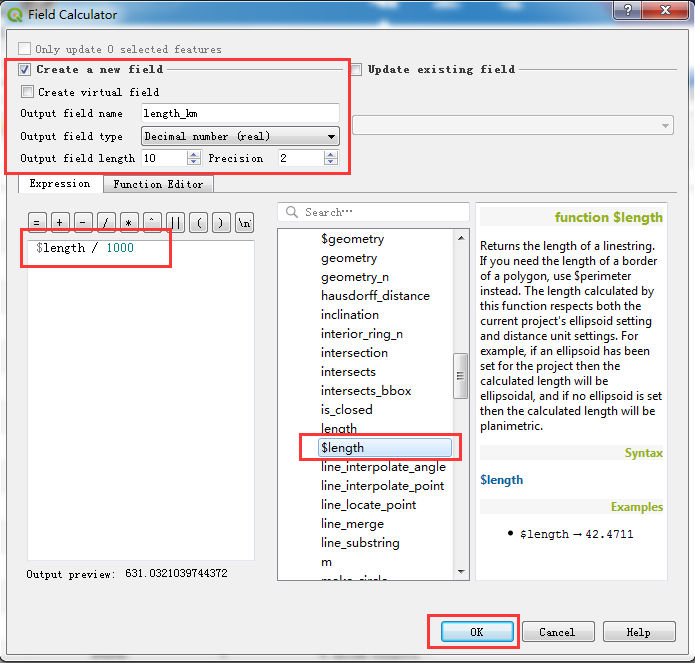Select the m function
This screenshot has height=663, width=695.
click(326, 562)
